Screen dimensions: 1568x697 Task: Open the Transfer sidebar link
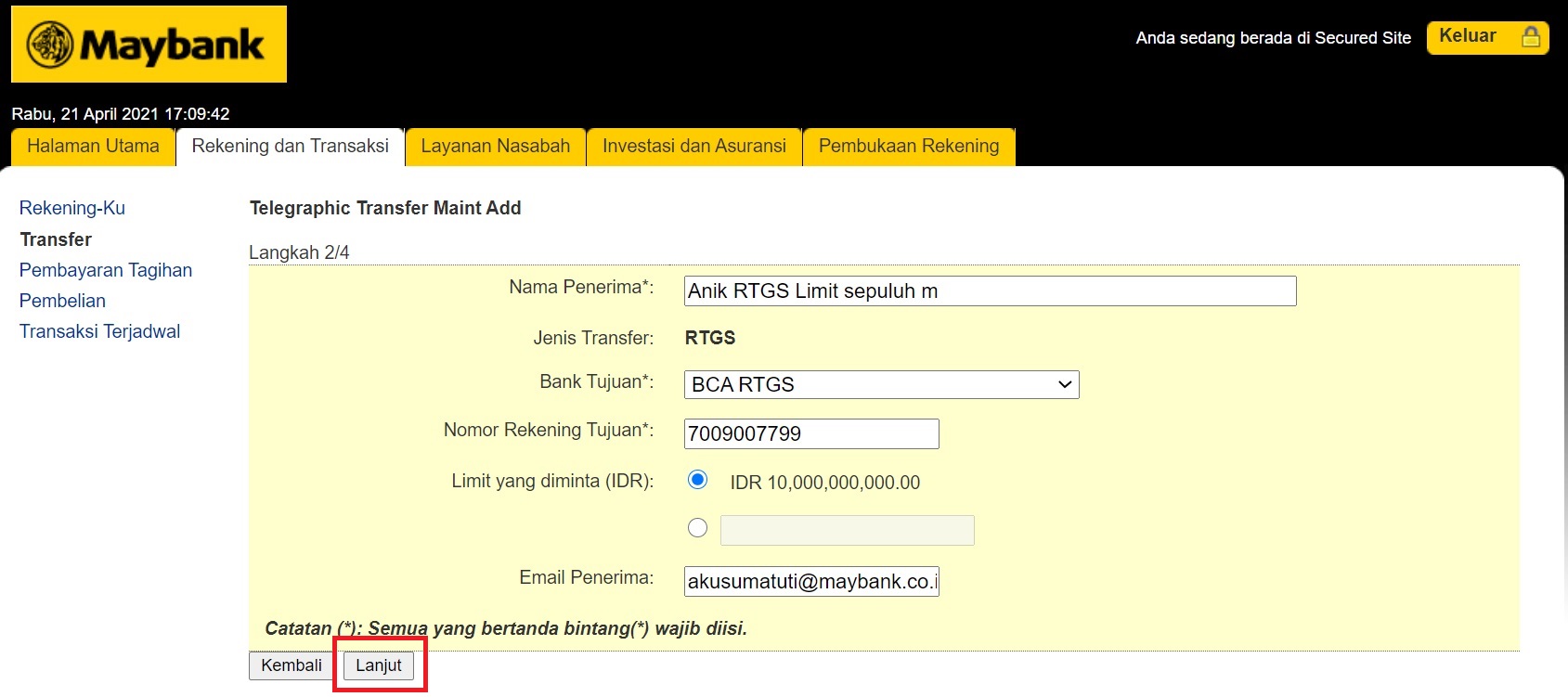(x=56, y=239)
